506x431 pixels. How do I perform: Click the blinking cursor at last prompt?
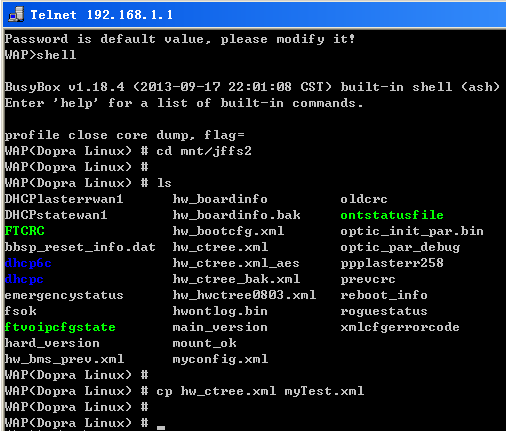click(x=161, y=428)
